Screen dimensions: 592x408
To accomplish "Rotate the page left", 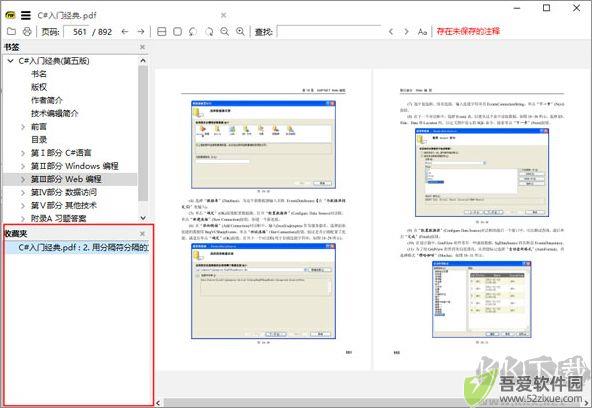I will [x=193, y=32].
